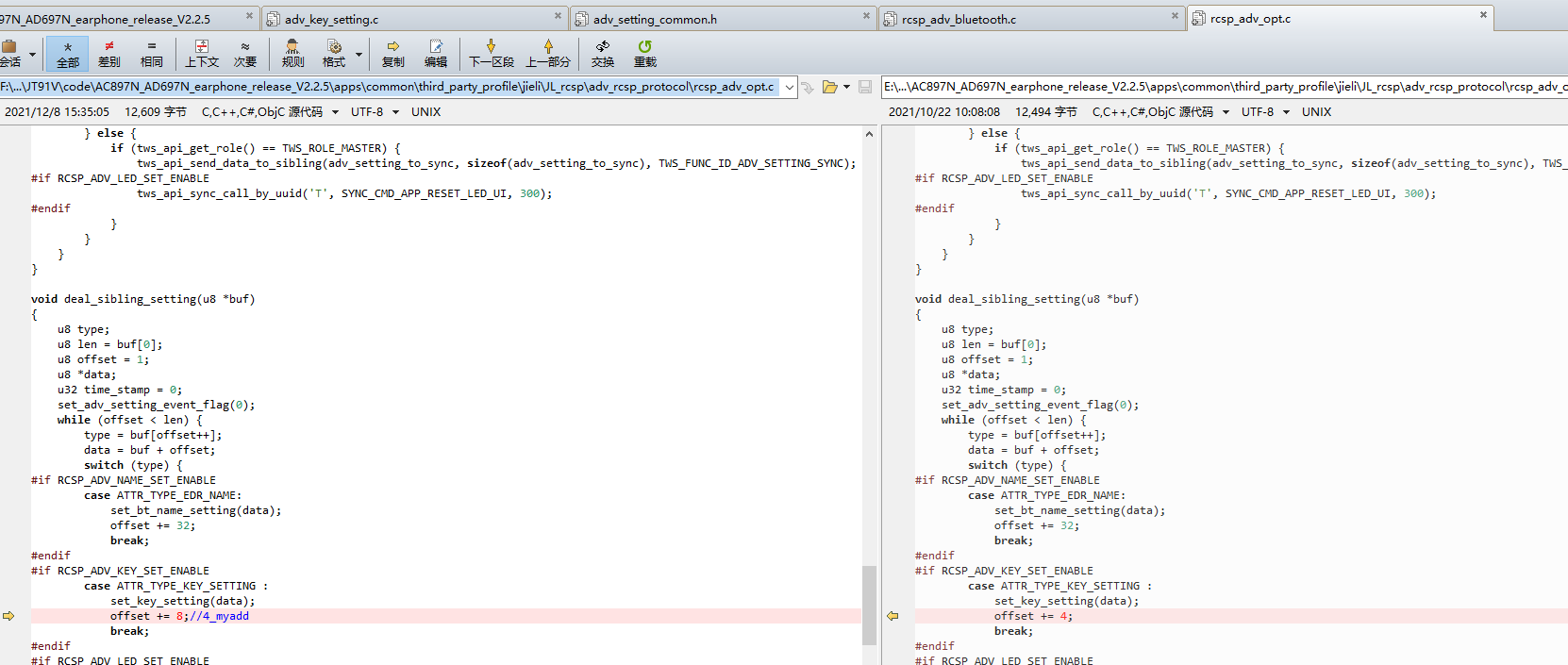Expand the 格式 dropdown arrow
The height and width of the screenshot is (665, 1568).
coord(359,54)
